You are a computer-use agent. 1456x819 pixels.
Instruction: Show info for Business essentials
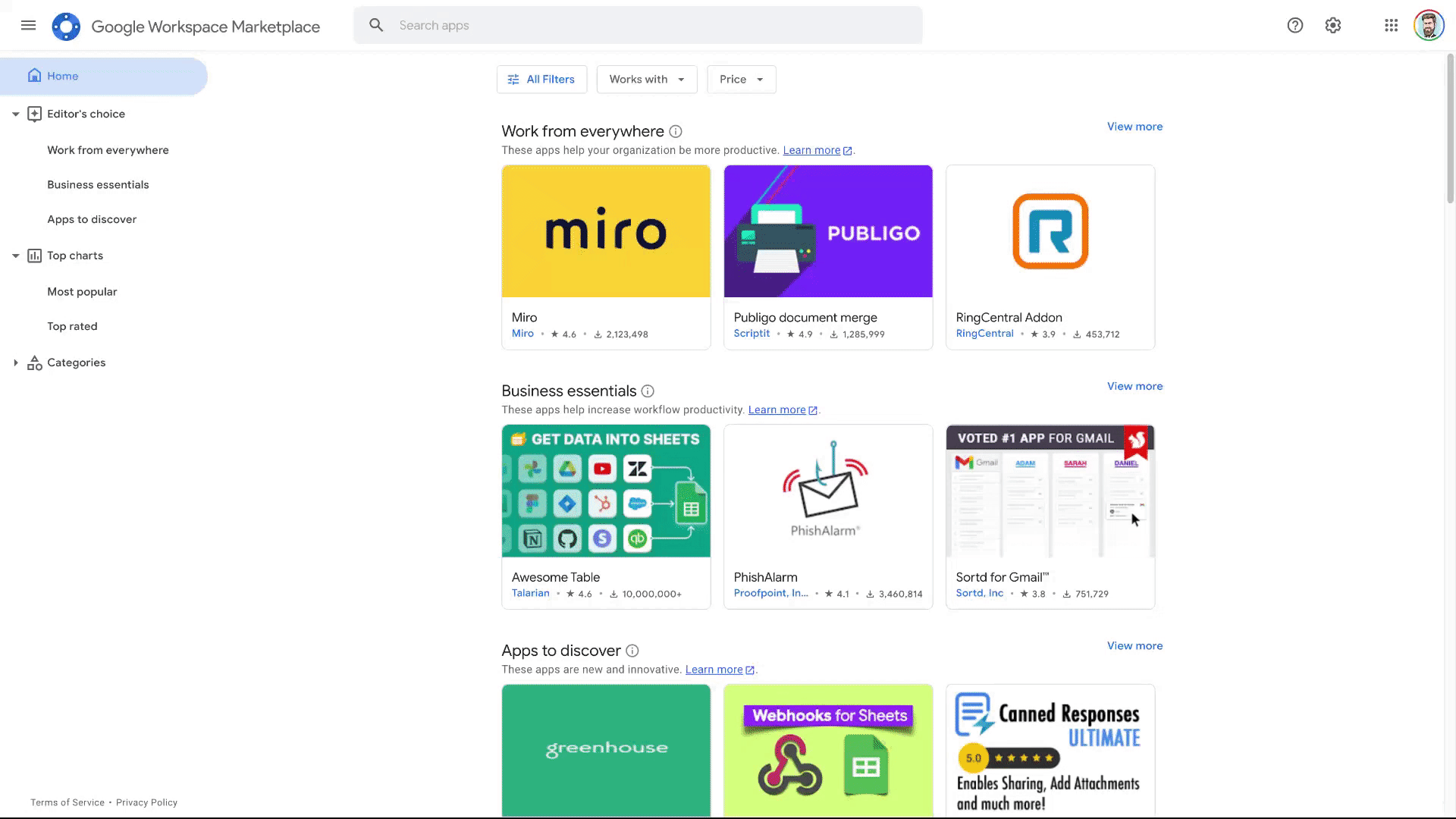(648, 391)
